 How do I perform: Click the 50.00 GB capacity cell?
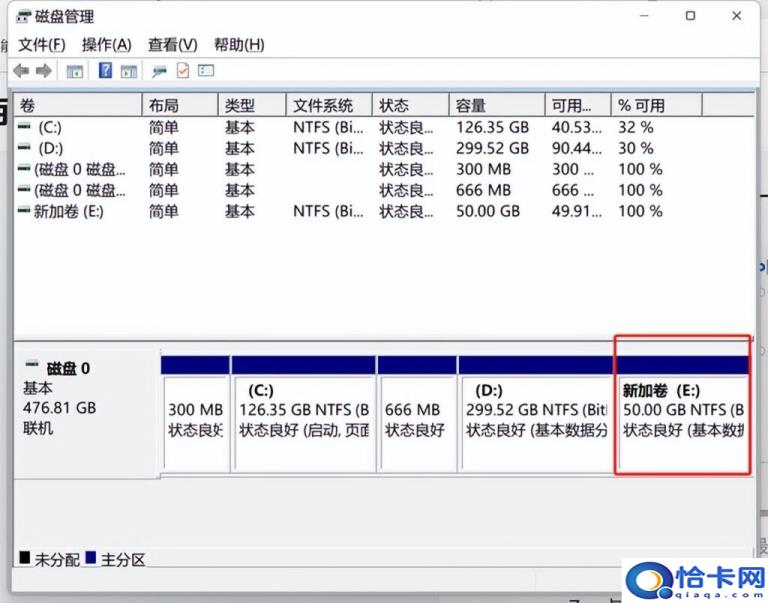pyautogui.click(x=488, y=212)
